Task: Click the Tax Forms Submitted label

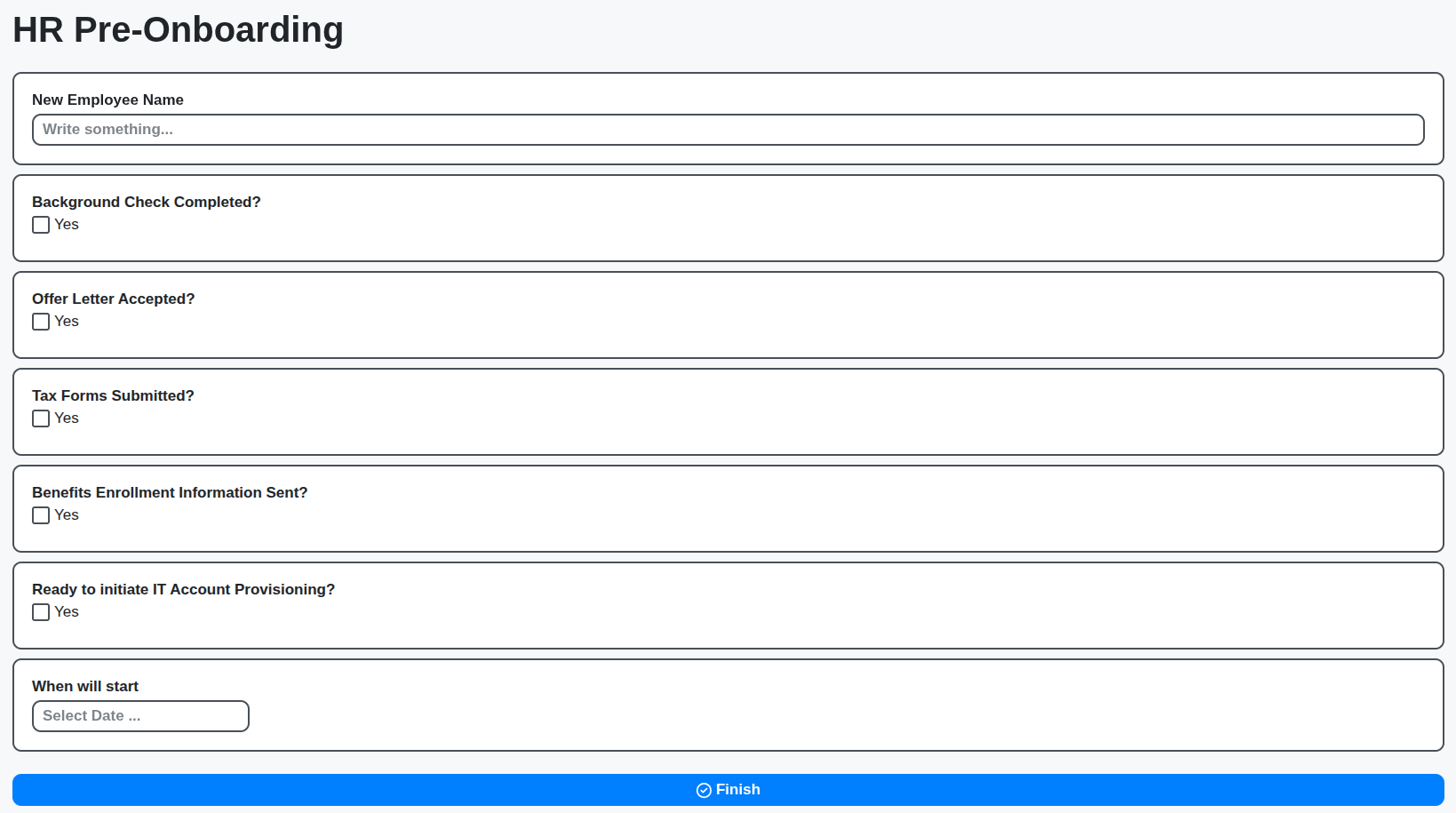Action: point(113,395)
